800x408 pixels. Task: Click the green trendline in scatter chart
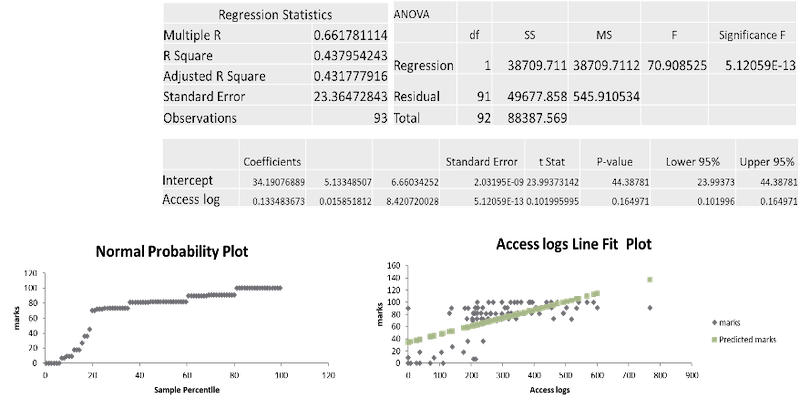tap(500, 316)
